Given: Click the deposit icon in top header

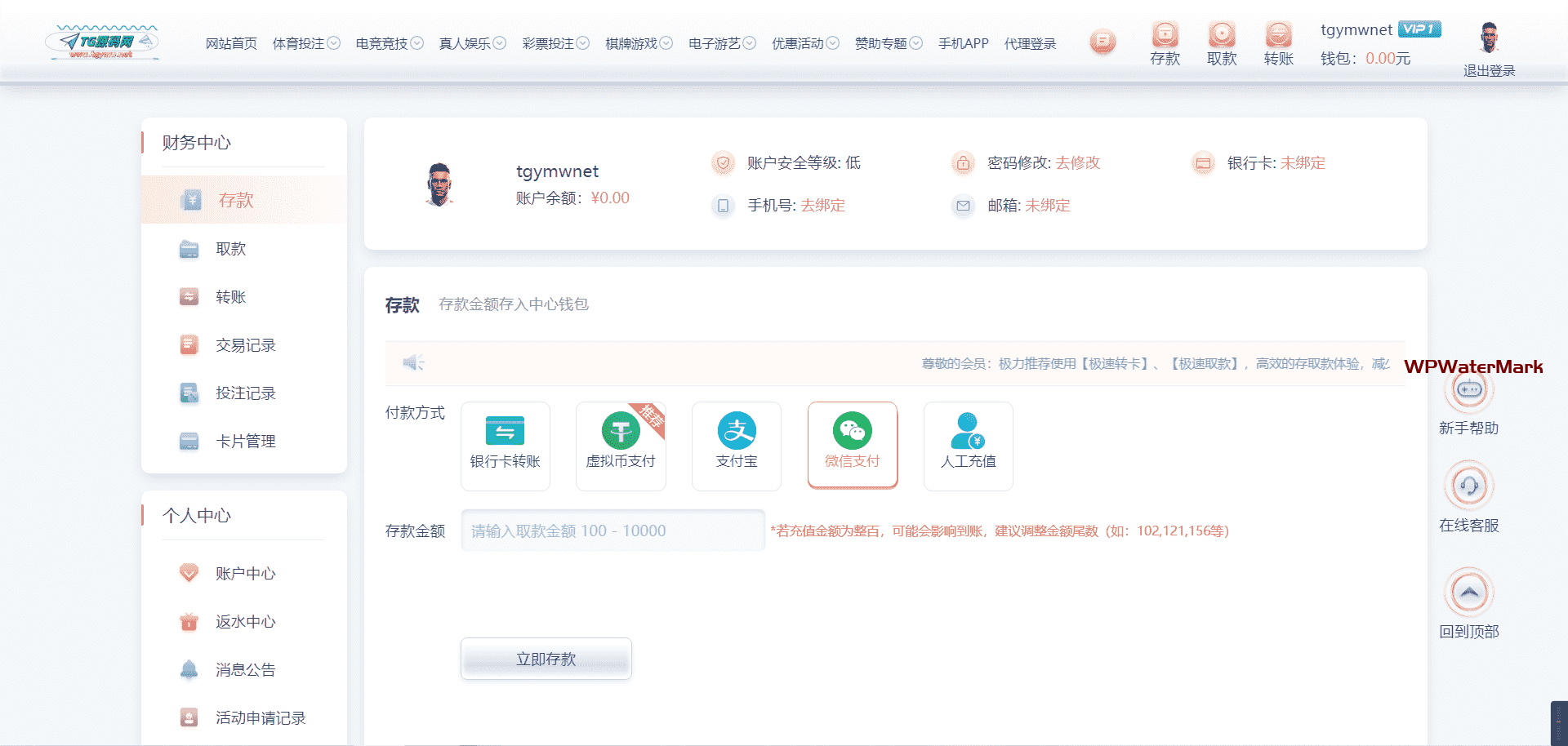Looking at the screenshot, I should 1165,35.
